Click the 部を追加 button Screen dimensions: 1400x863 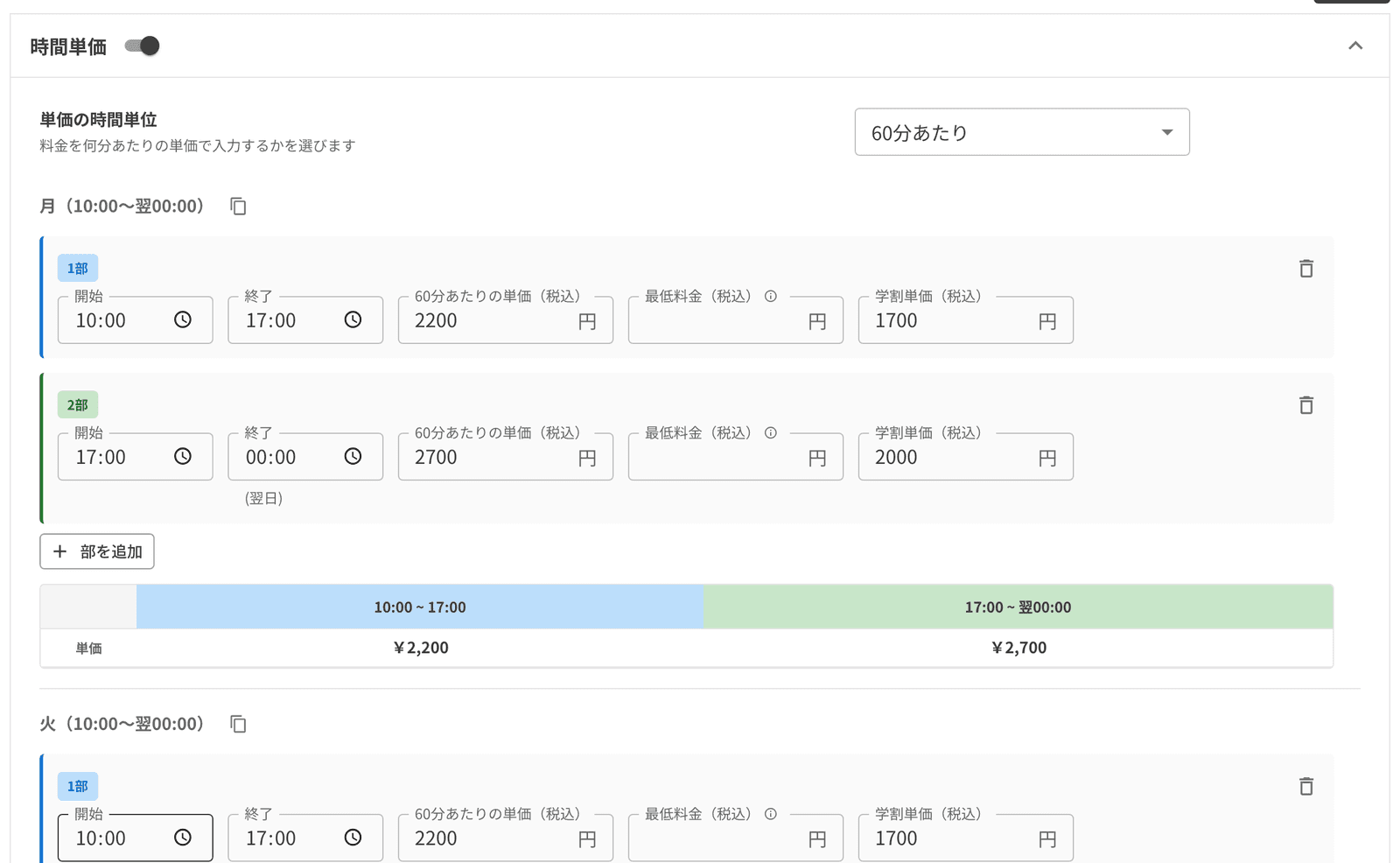[x=97, y=551]
